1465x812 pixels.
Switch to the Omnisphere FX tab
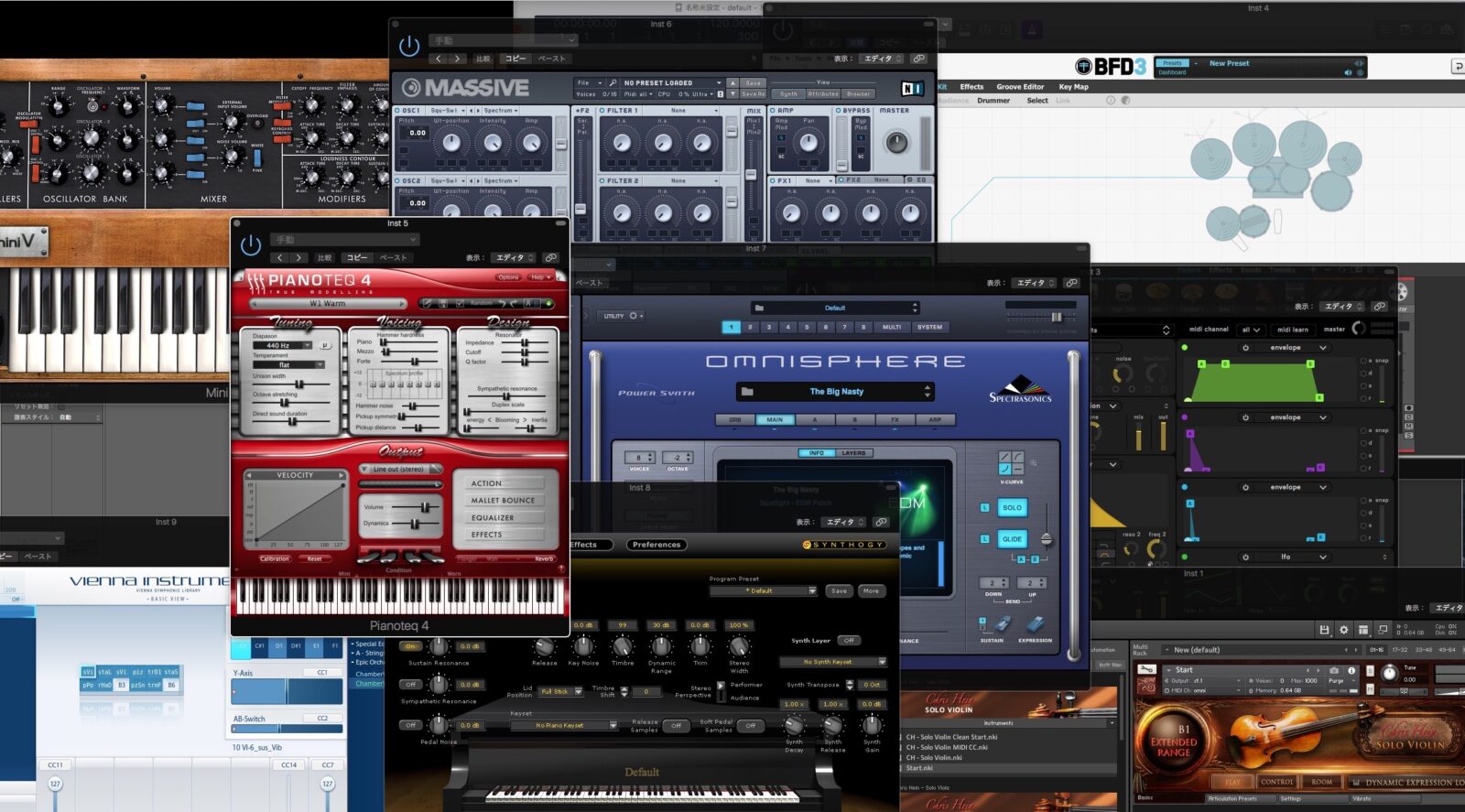coord(895,420)
